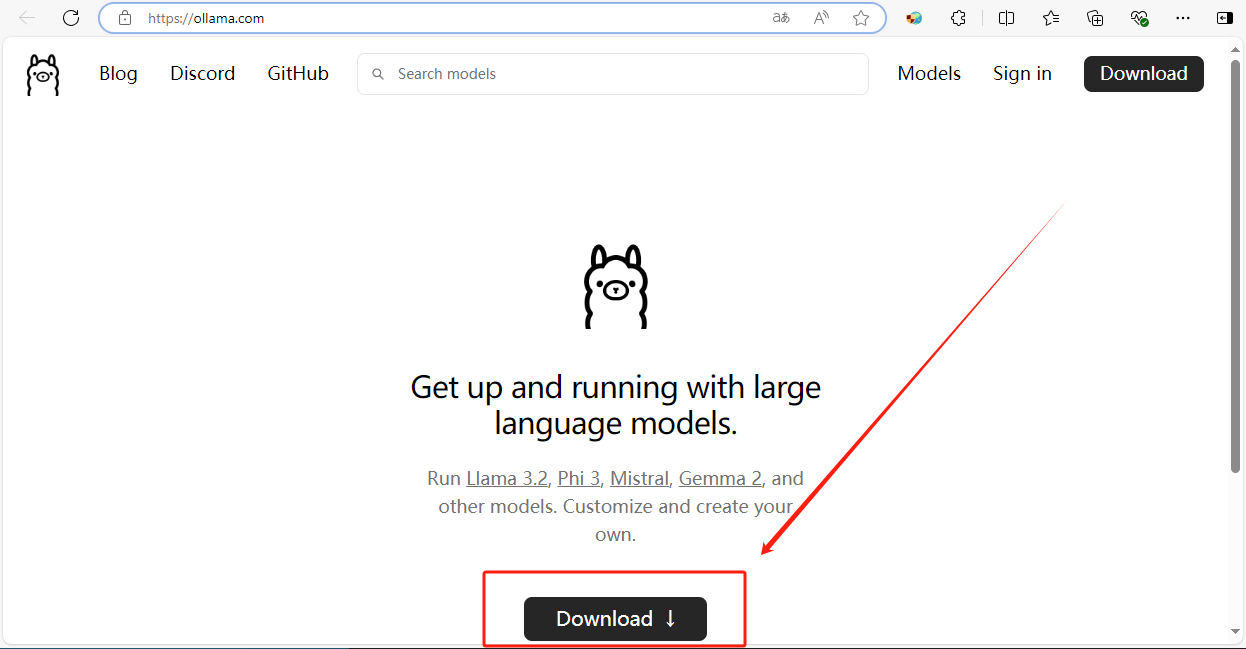
Task: Open the Models page
Action: tap(929, 74)
